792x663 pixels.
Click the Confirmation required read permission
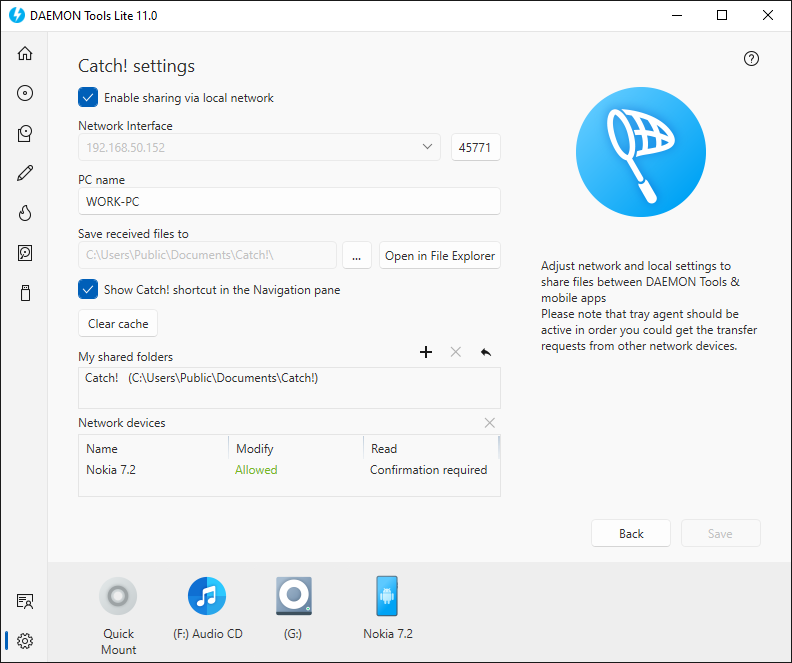(x=428, y=470)
